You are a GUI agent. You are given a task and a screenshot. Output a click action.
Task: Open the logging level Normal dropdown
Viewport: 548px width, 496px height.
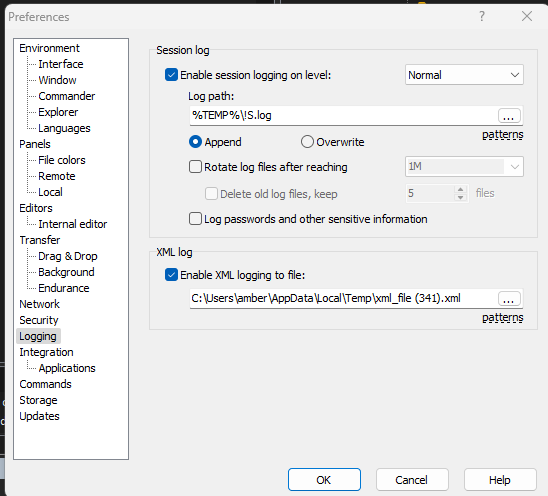point(464,75)
